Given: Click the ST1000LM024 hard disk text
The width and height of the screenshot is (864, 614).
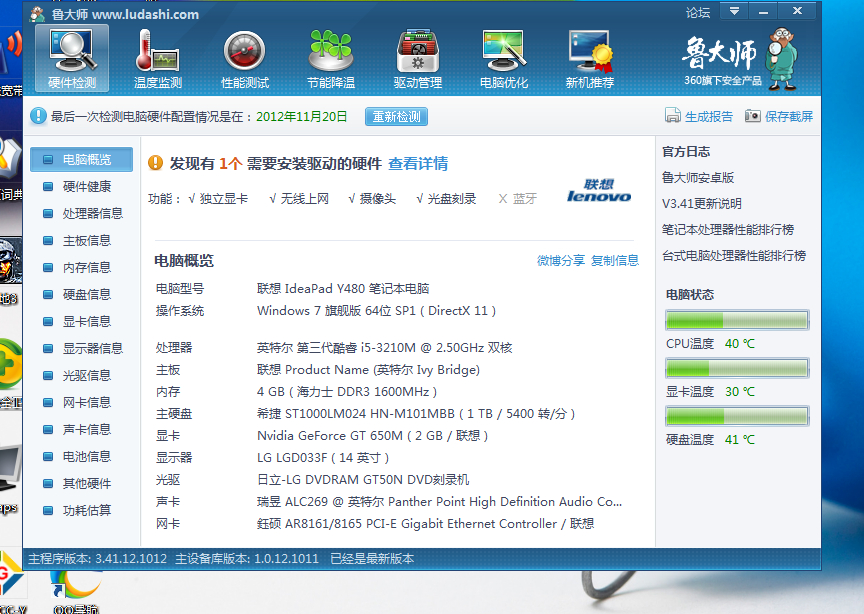Looking at the screenshot, I should (x=416, y=413).
